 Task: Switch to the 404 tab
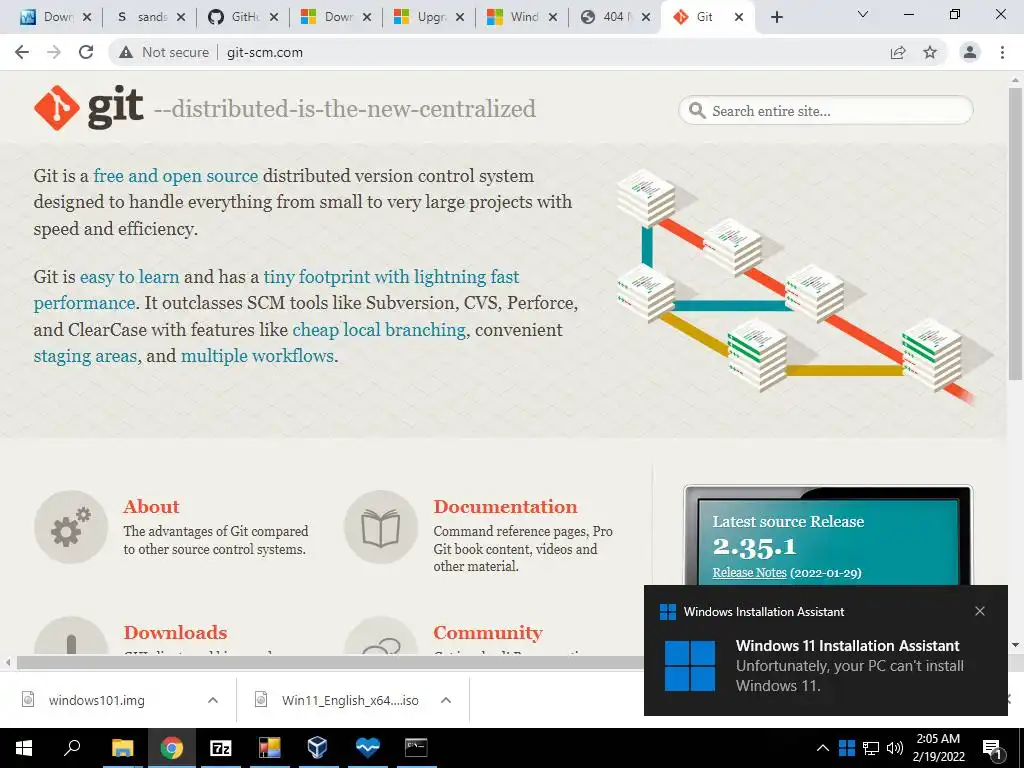(615, 17)
